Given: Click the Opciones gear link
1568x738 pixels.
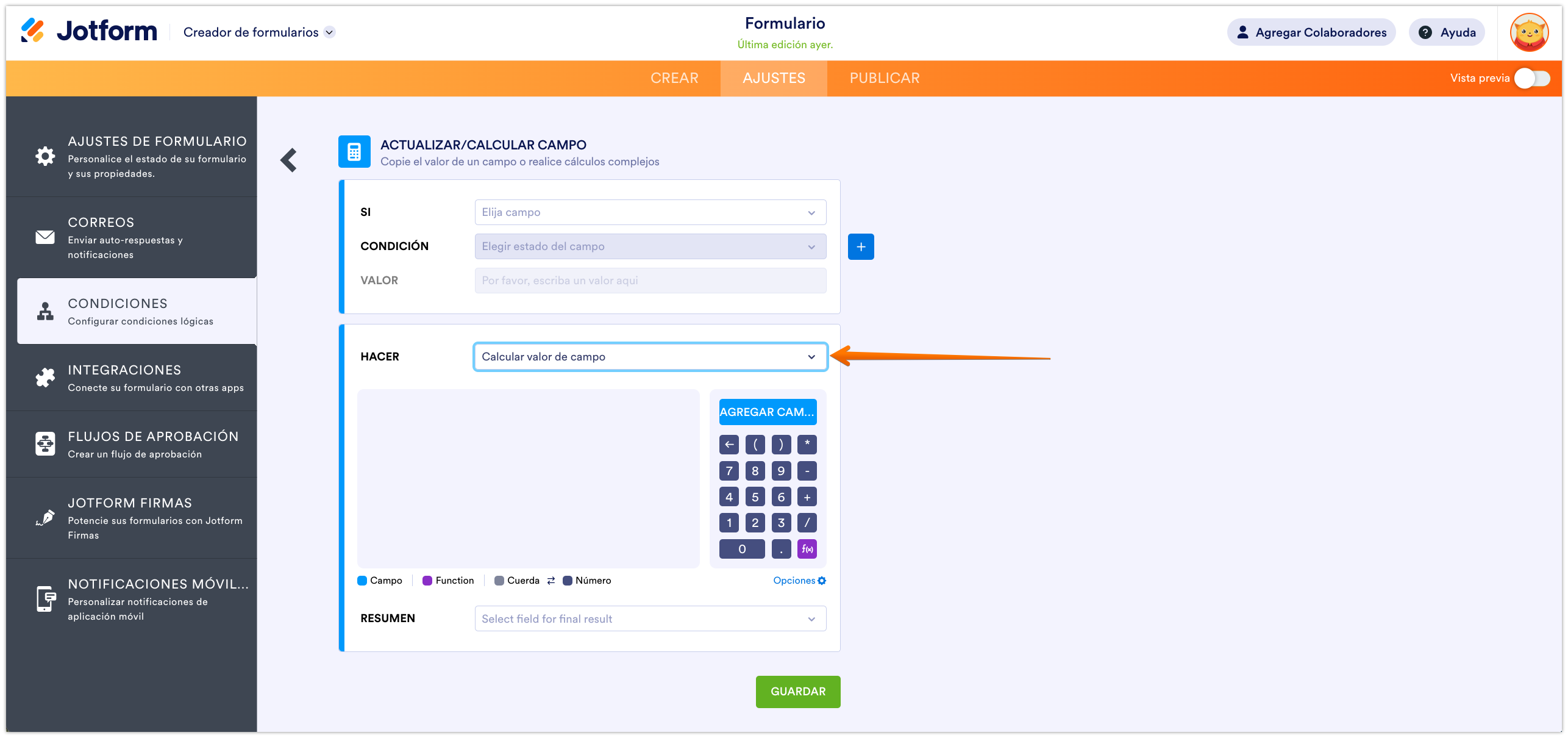Looking at the screenshot, I should (x=799, y=581).
